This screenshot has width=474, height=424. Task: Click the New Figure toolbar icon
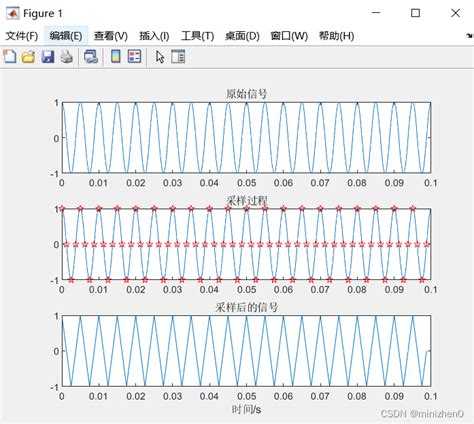[x=10, y=56]
